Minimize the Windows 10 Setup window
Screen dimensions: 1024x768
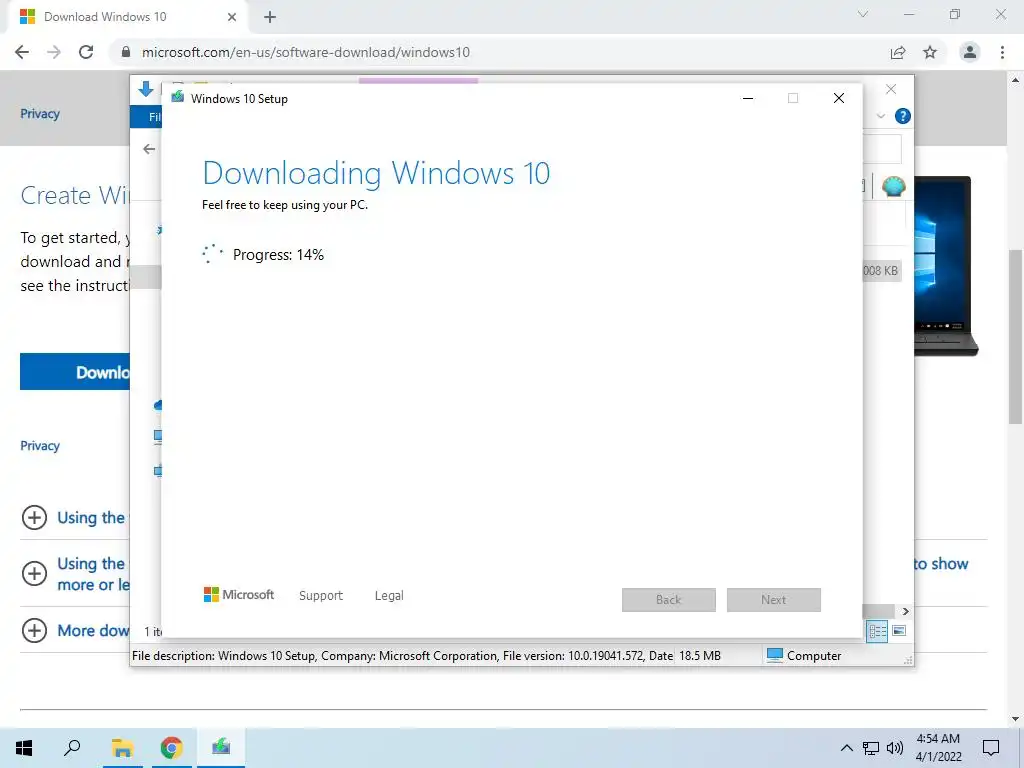(748, 98)
